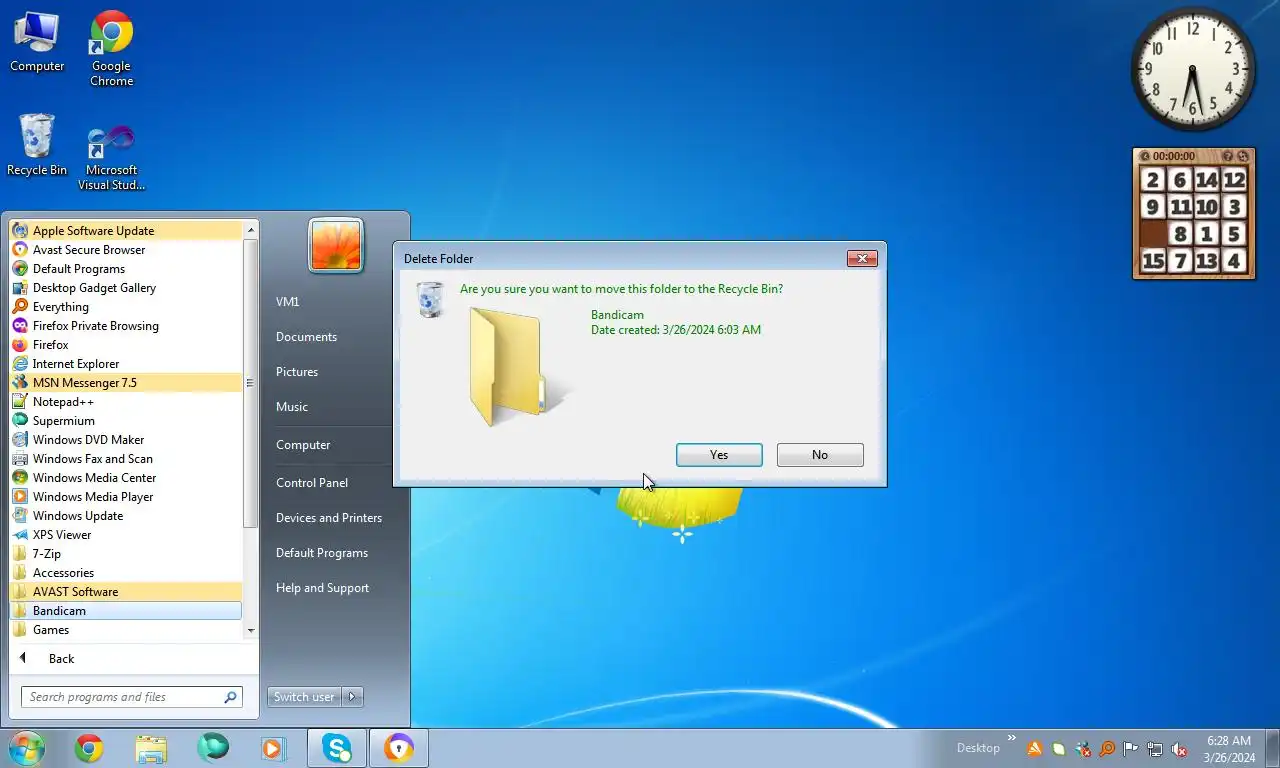This screenshot has height=768, width=1280.
Task: Open Action Center flag tray icon
Action: tap(1131, 749)
